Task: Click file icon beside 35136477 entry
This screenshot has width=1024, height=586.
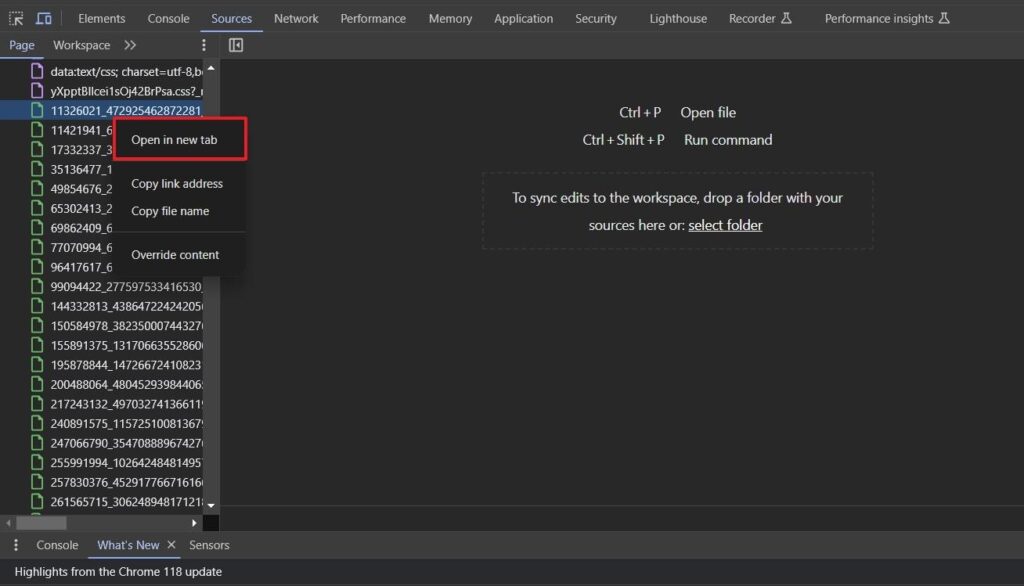Action: pos(37,169)
